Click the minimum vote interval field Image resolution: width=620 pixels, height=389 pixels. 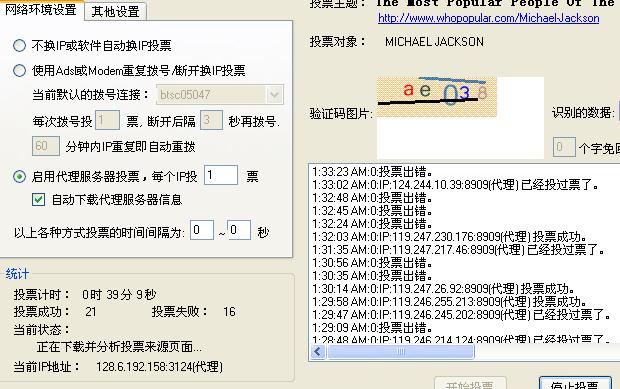tap(202, 230)
